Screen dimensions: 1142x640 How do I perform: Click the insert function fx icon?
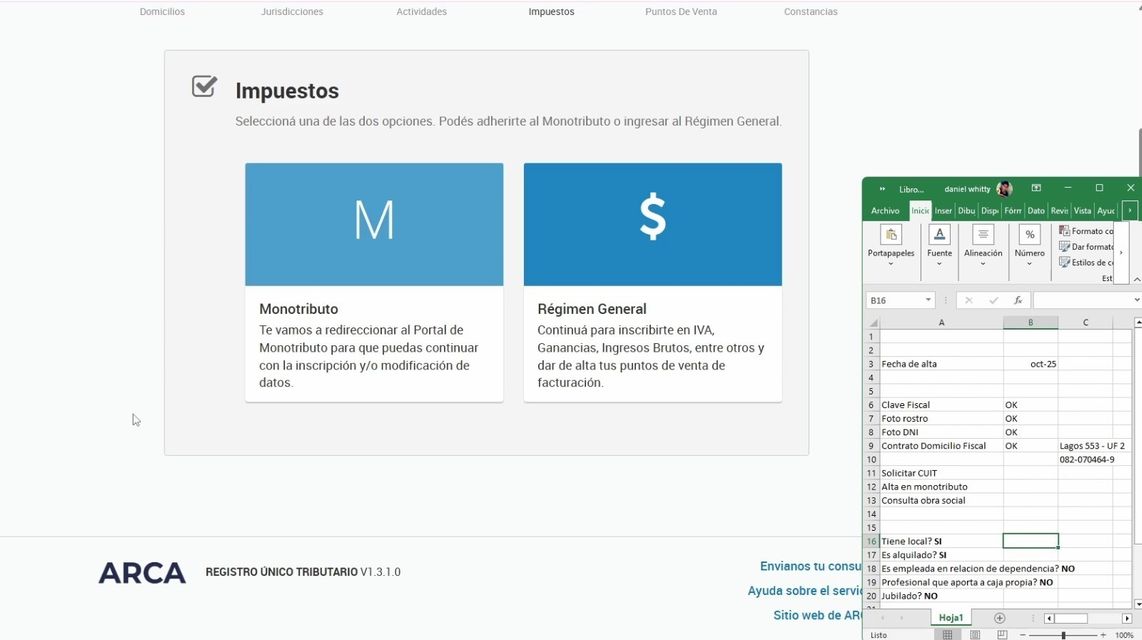(x=1018, y=300)
